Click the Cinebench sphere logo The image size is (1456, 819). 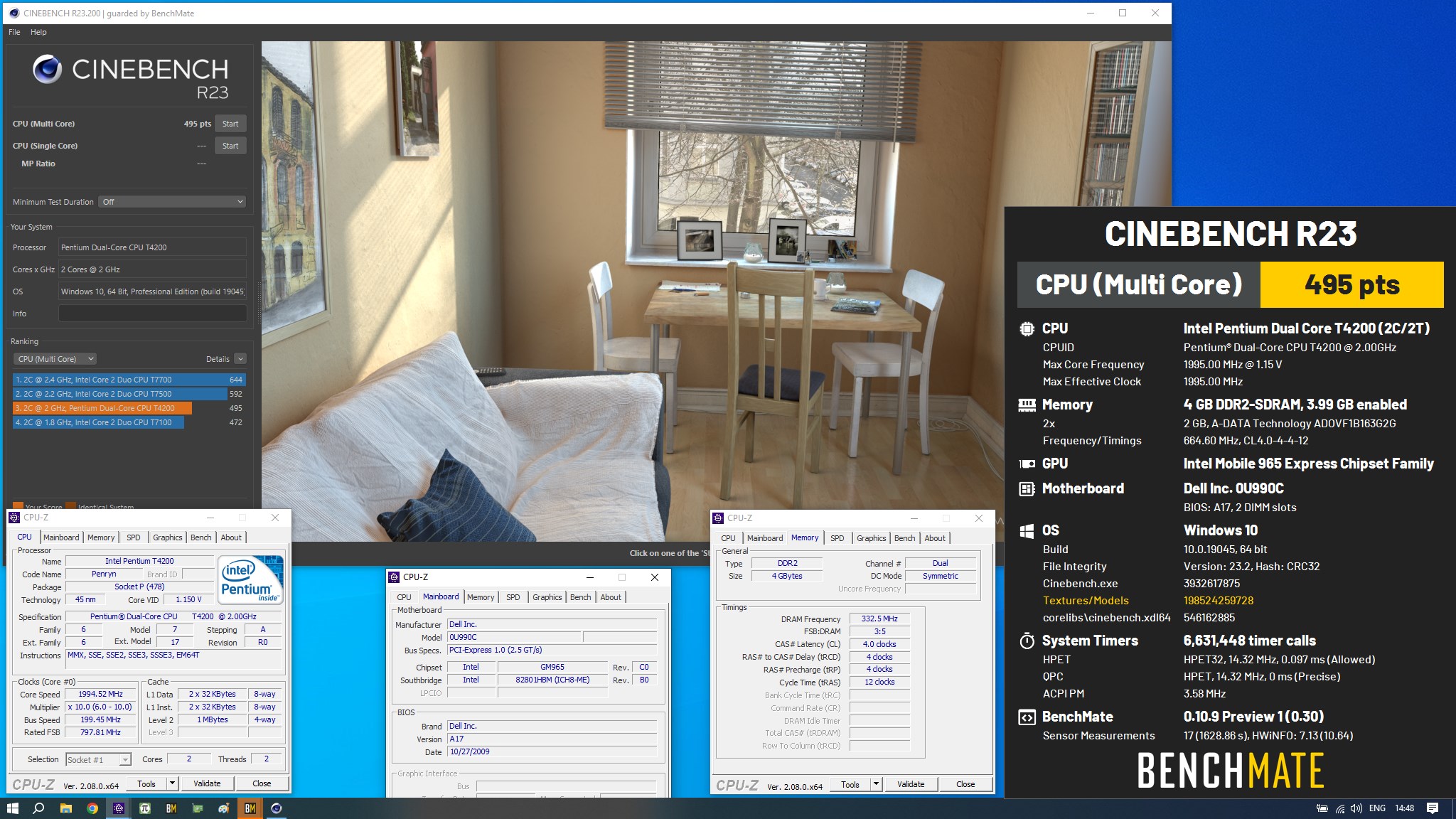[48, 69]
